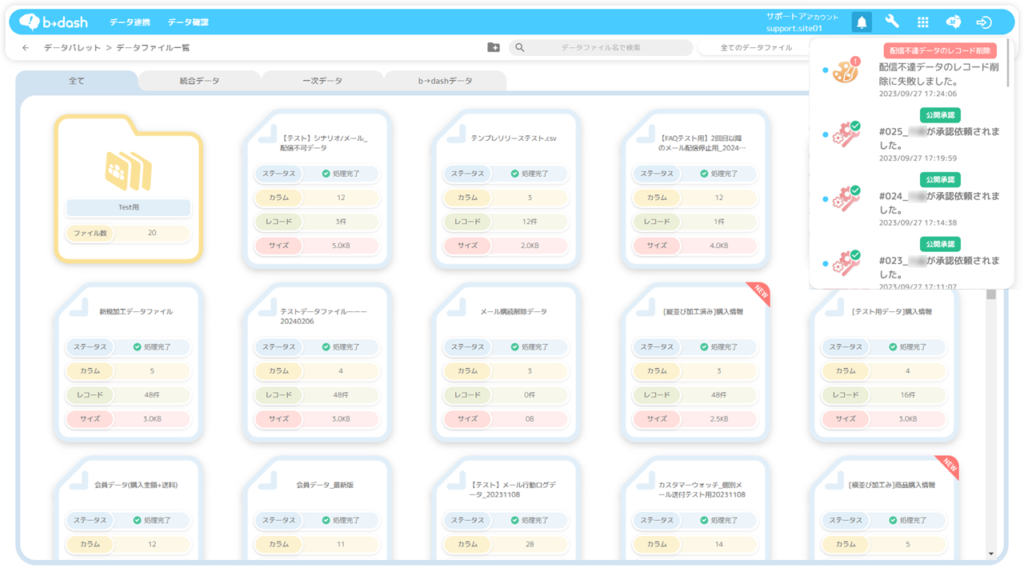1024x576 pixels.
Task: Click the notification panel scrollbar
Action: 1009,64
